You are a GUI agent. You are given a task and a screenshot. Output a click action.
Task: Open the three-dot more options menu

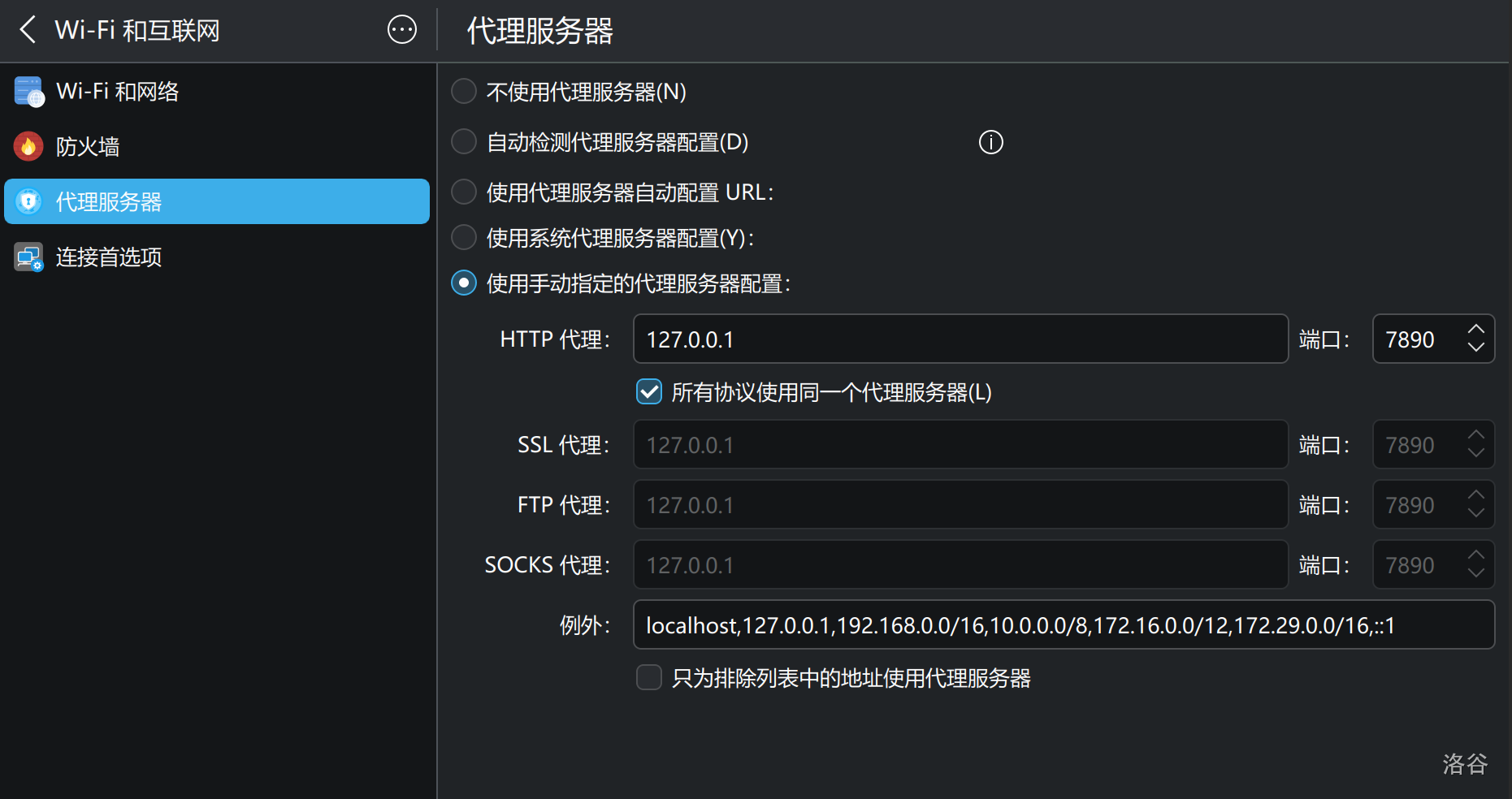(401, 30)
